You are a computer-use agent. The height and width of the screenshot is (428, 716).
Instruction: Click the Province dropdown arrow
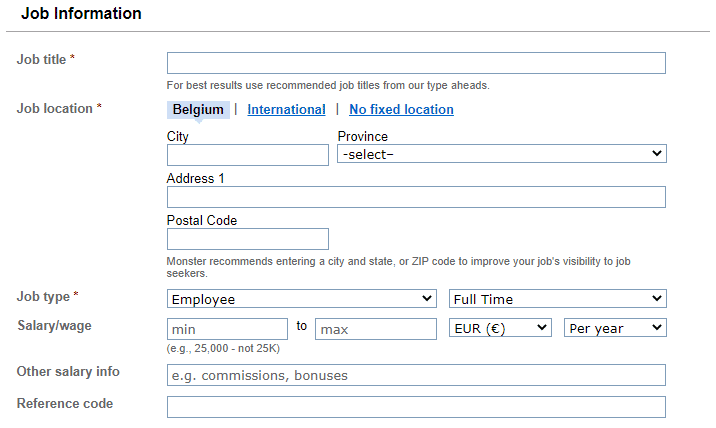point(657,153)
